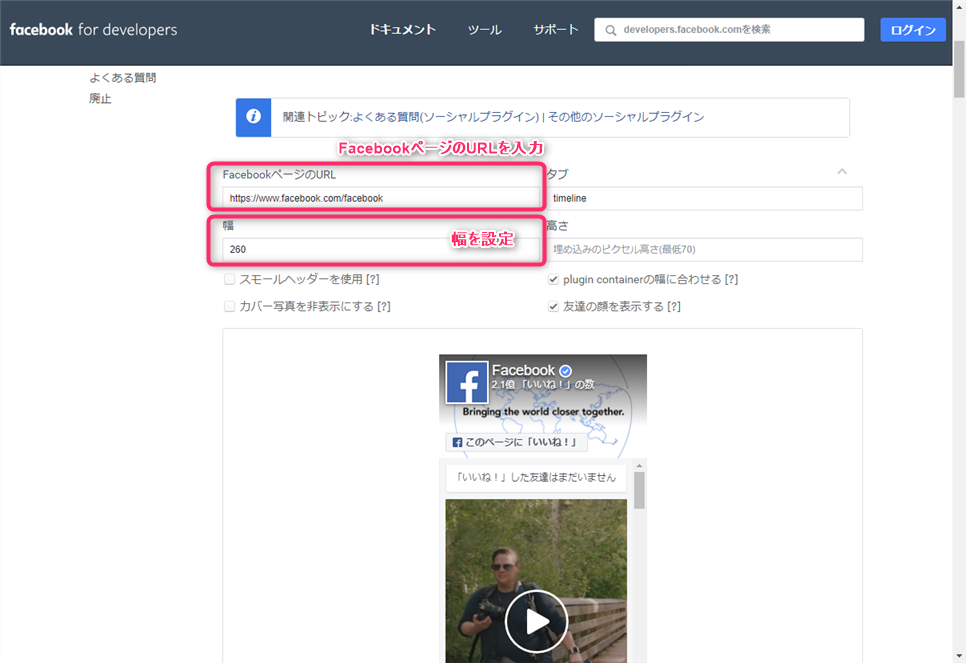This screenshot has width=966, height=663.
Task: Uncheck plugin containerの幅に合わせる checkbox
Action: pyautogui.click(x=553, y=280)
